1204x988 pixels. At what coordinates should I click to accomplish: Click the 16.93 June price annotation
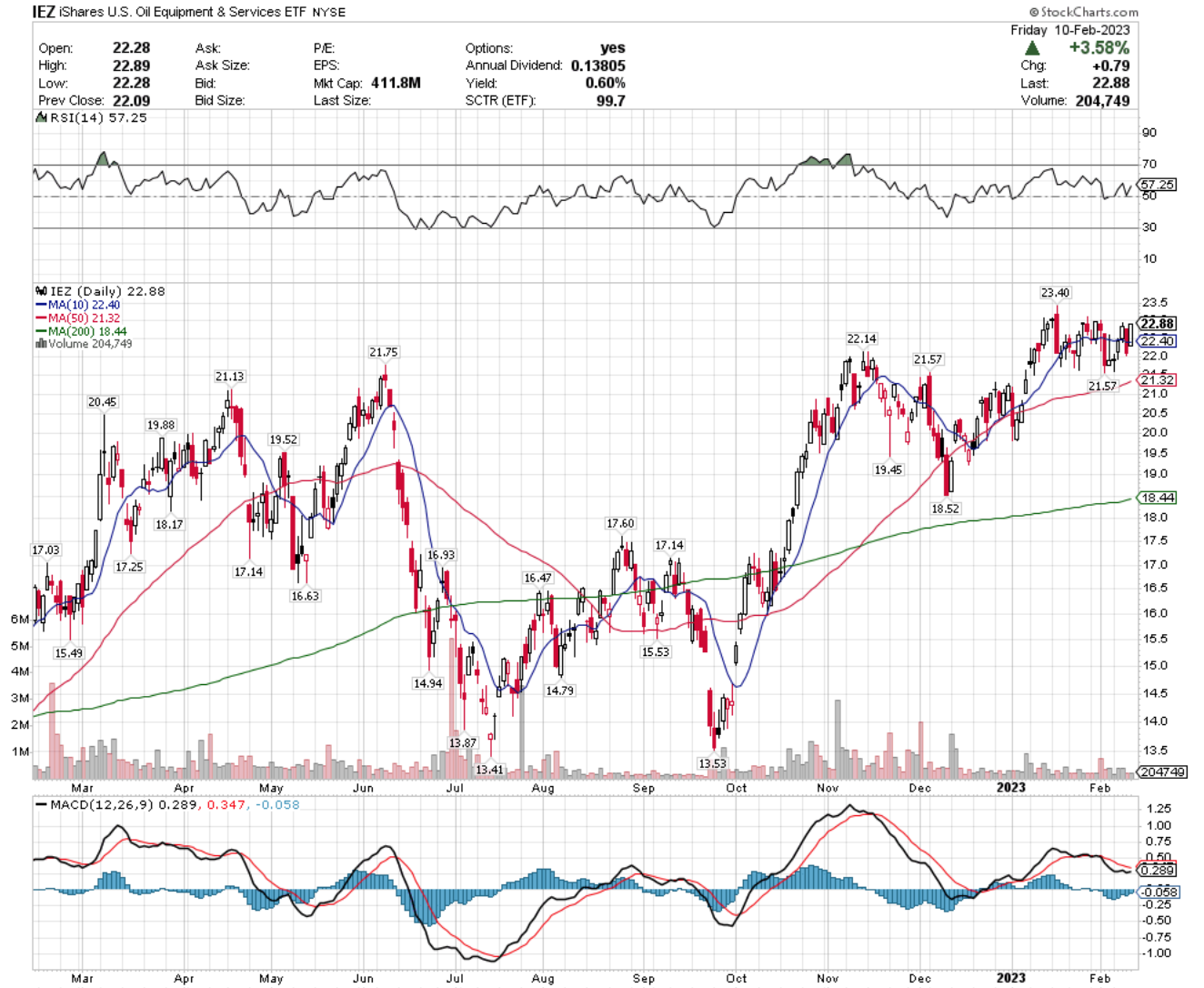[440, 555]
